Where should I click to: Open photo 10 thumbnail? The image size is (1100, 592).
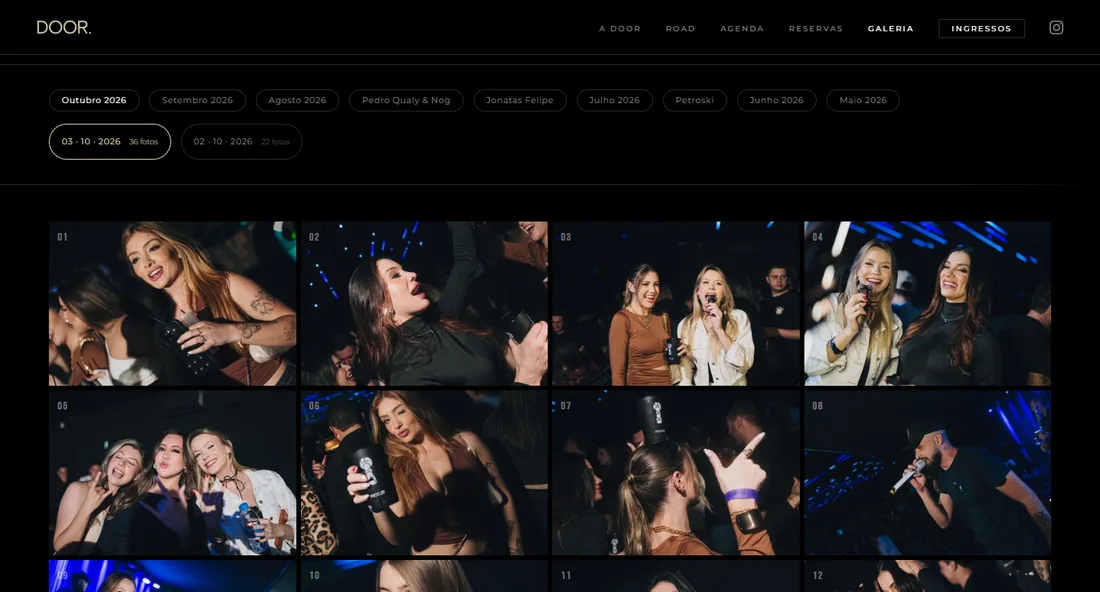pos(424,576)
